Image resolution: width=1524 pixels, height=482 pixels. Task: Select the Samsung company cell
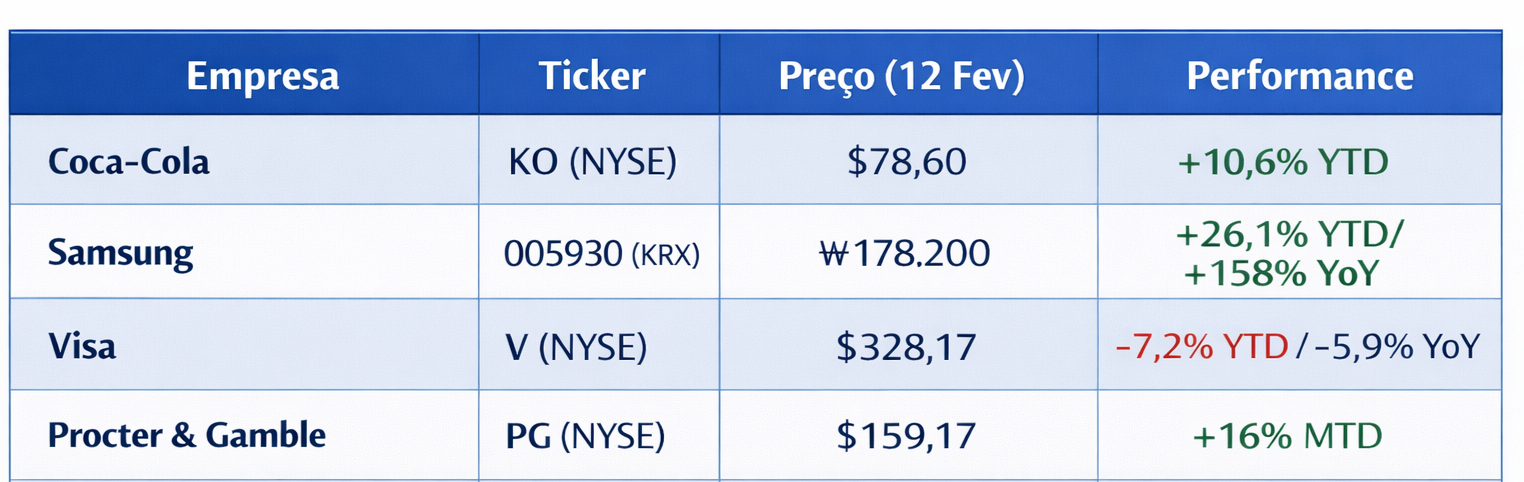coord(120,253)
